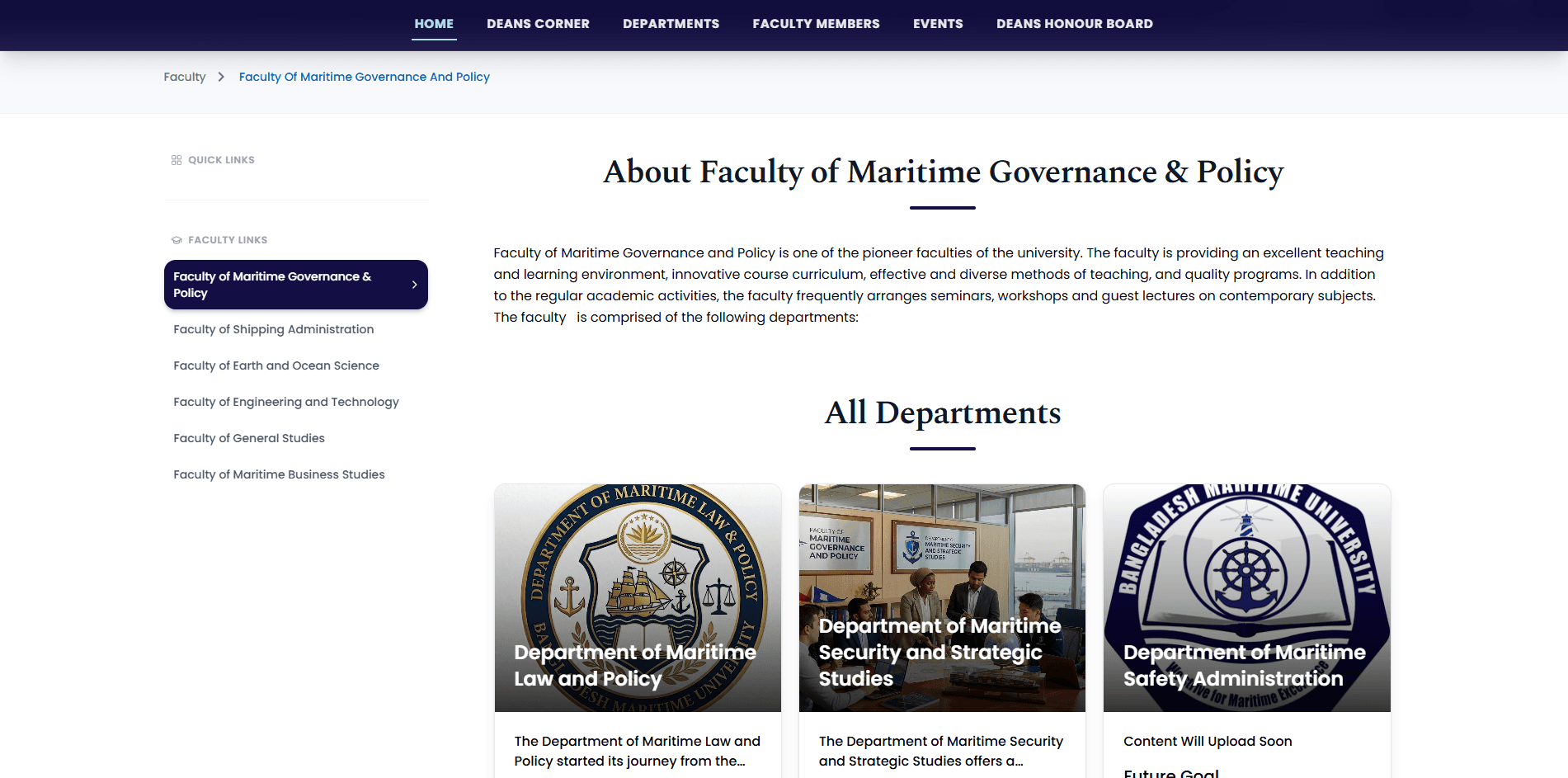Click the FACULTY LINKS heading text
1568x778 pixels.
(228, 240)
